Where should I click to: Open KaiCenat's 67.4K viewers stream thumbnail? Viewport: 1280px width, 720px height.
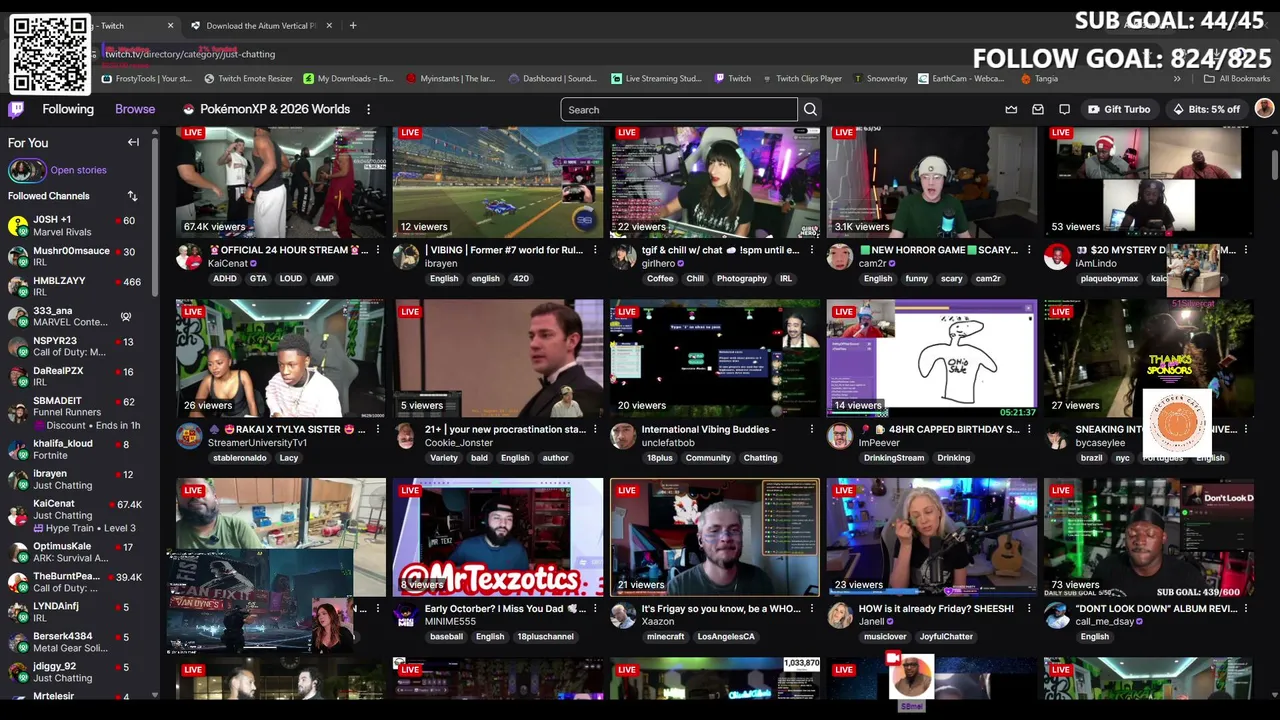click(281, 182)
